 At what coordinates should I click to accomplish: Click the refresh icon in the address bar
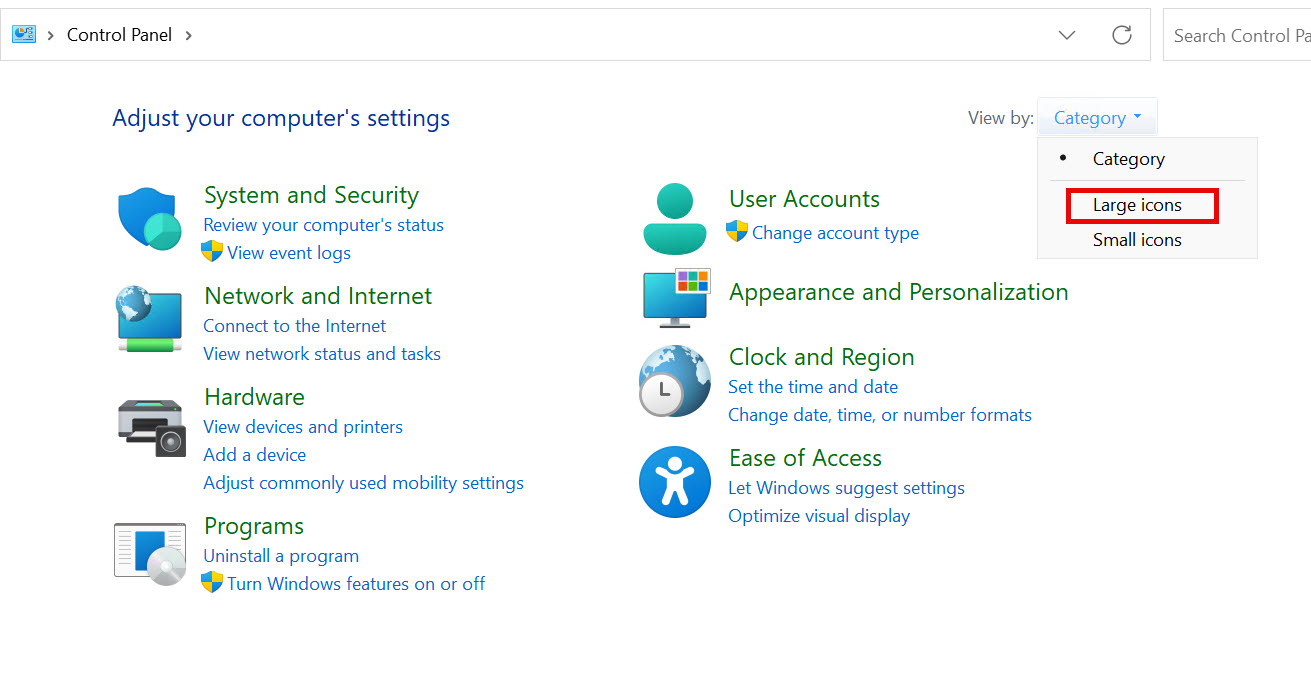tap(1122, 35)
